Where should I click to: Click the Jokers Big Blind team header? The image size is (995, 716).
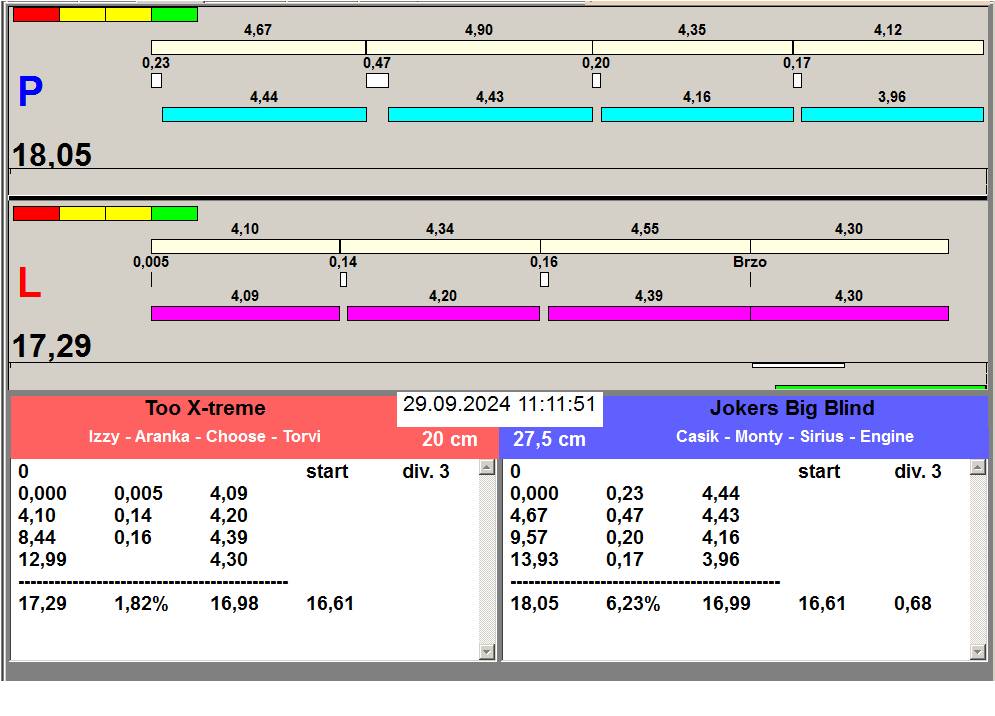792,408
